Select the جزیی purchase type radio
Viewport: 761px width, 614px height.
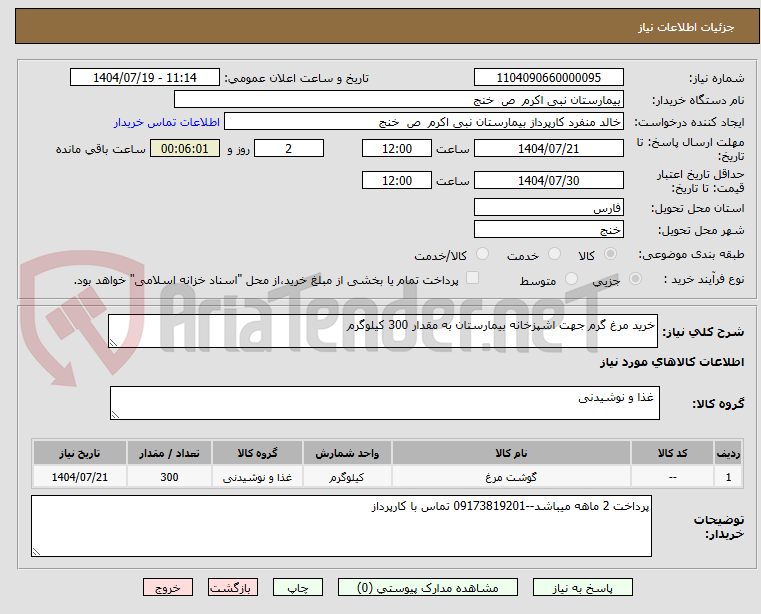pyautogui.click(x=635, y=279)
